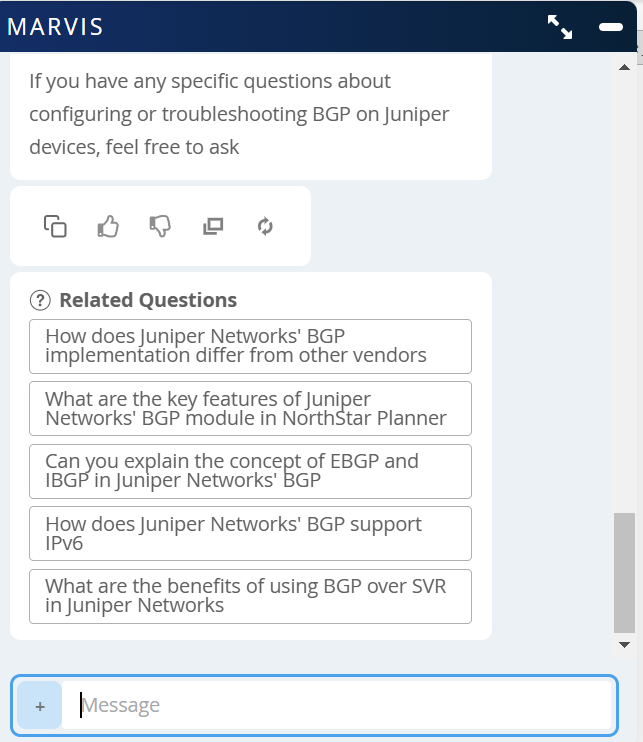Select the NorthStar Planner BGP module question
Screen dimensions: 643x742
click(250, 408)
